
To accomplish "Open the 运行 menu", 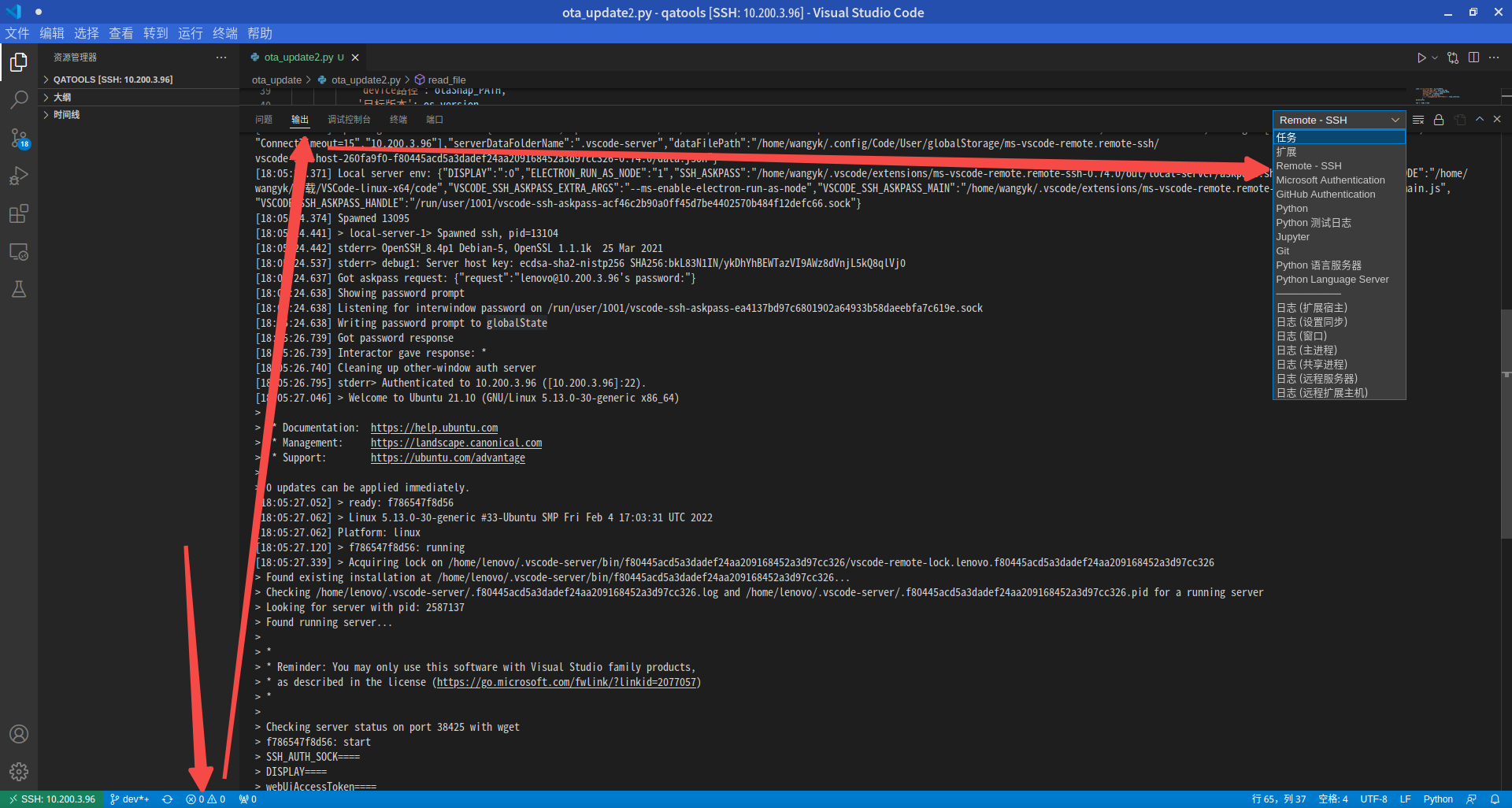I will pyautogui.click(x=191, y=33).
